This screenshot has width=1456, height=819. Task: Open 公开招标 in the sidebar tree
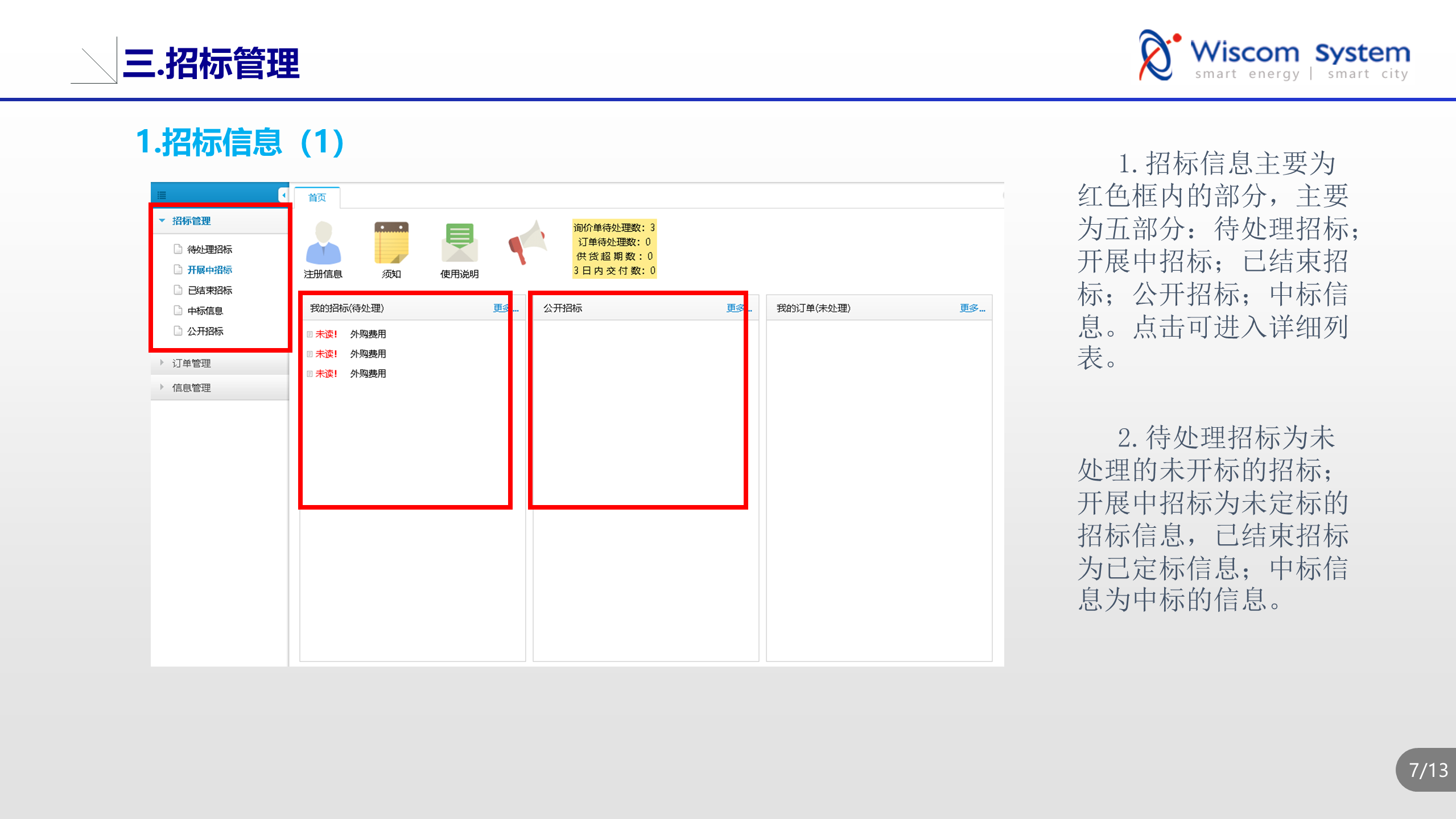[x=205, y=331]
